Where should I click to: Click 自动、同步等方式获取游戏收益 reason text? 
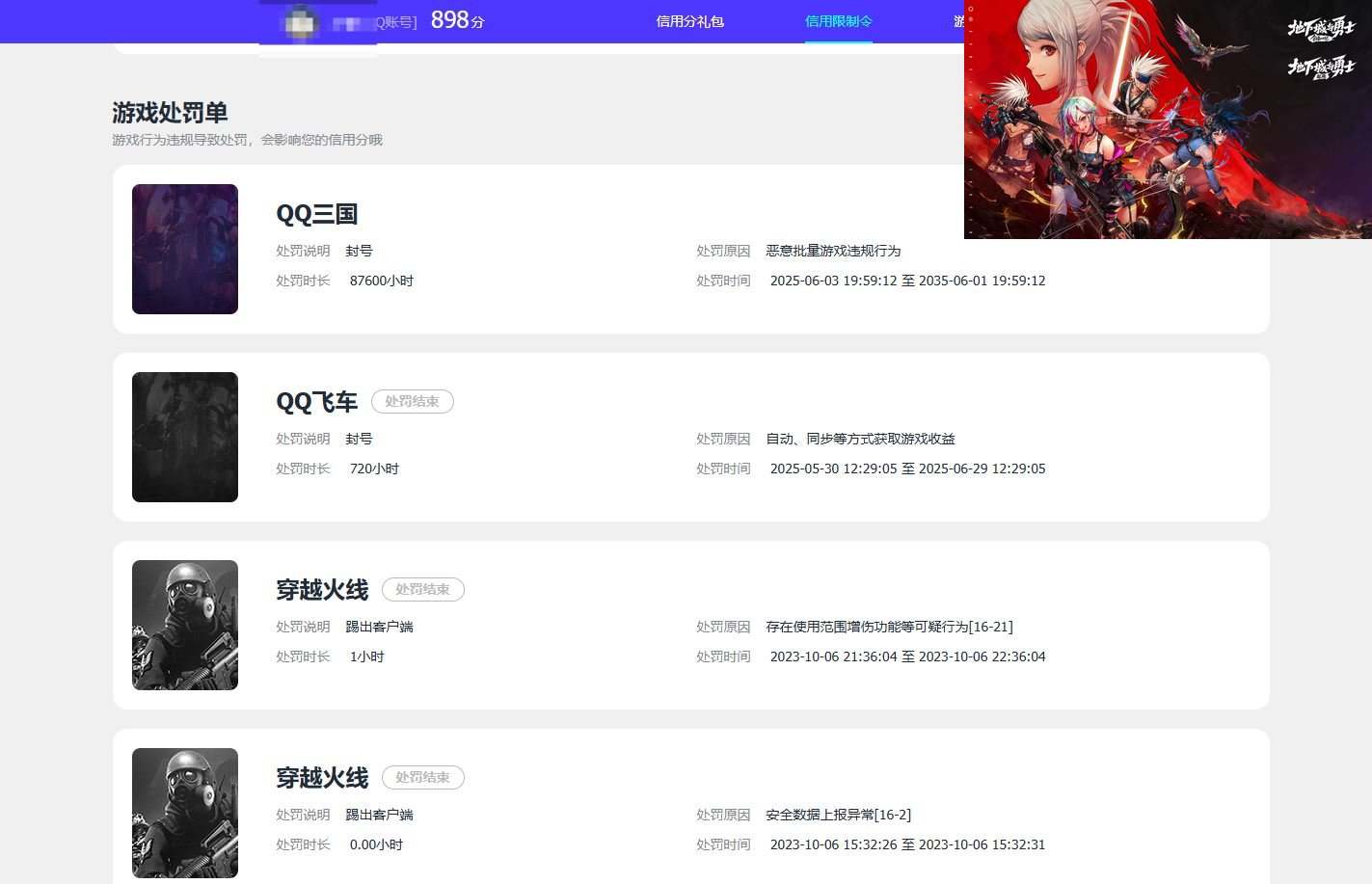point(860,439)
